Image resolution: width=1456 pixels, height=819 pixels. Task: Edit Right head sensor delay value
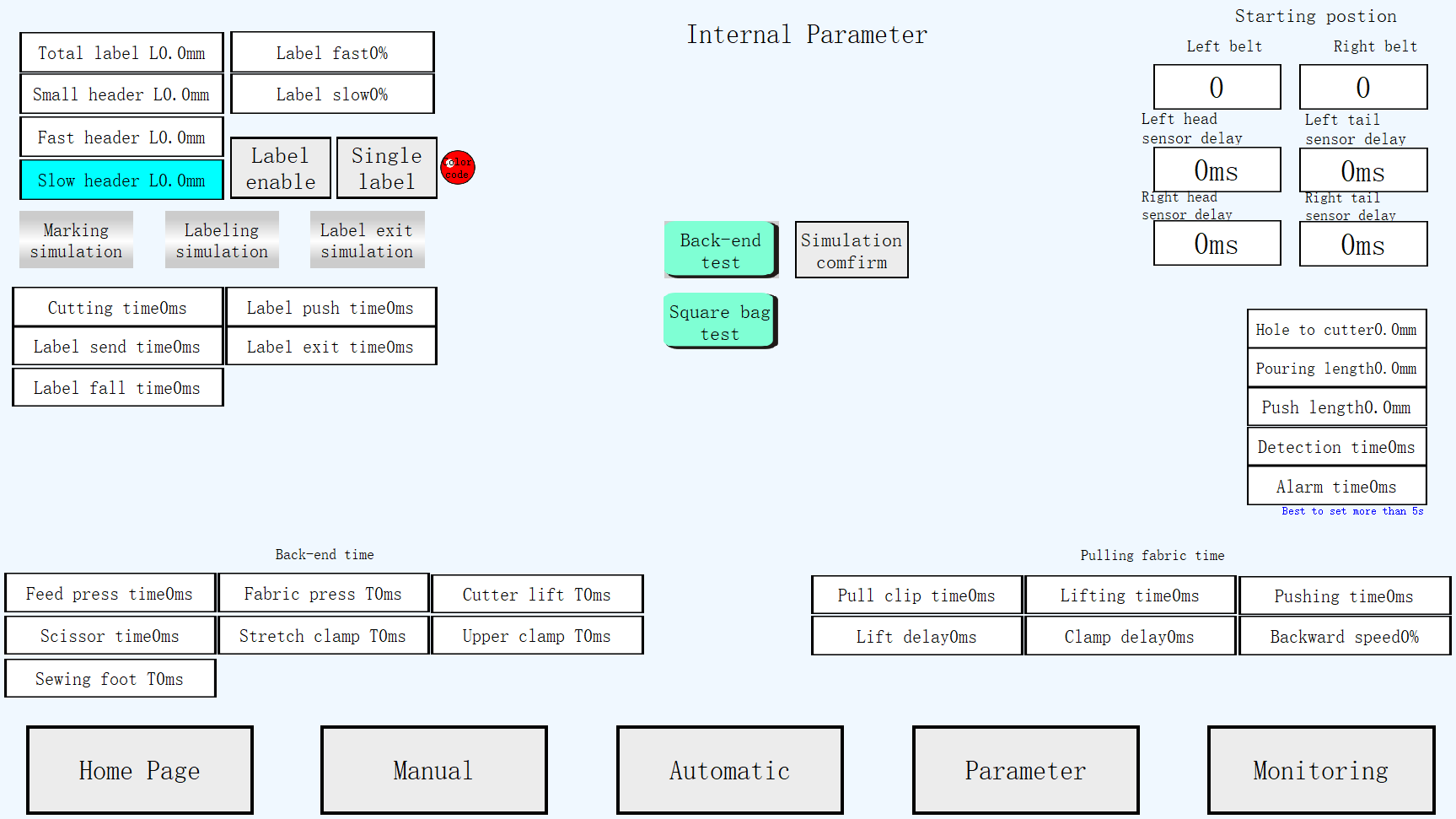point(1217,244)
